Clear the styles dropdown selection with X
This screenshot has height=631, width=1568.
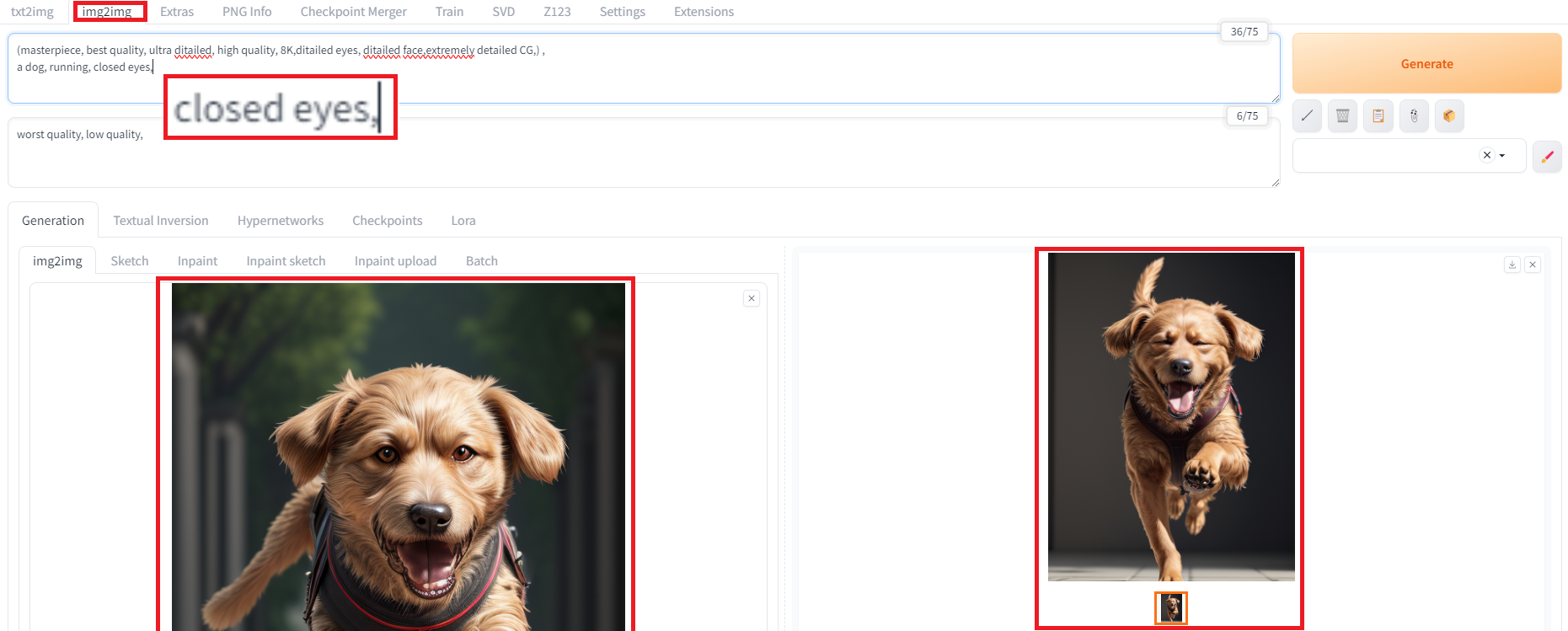click(1487, 155)
